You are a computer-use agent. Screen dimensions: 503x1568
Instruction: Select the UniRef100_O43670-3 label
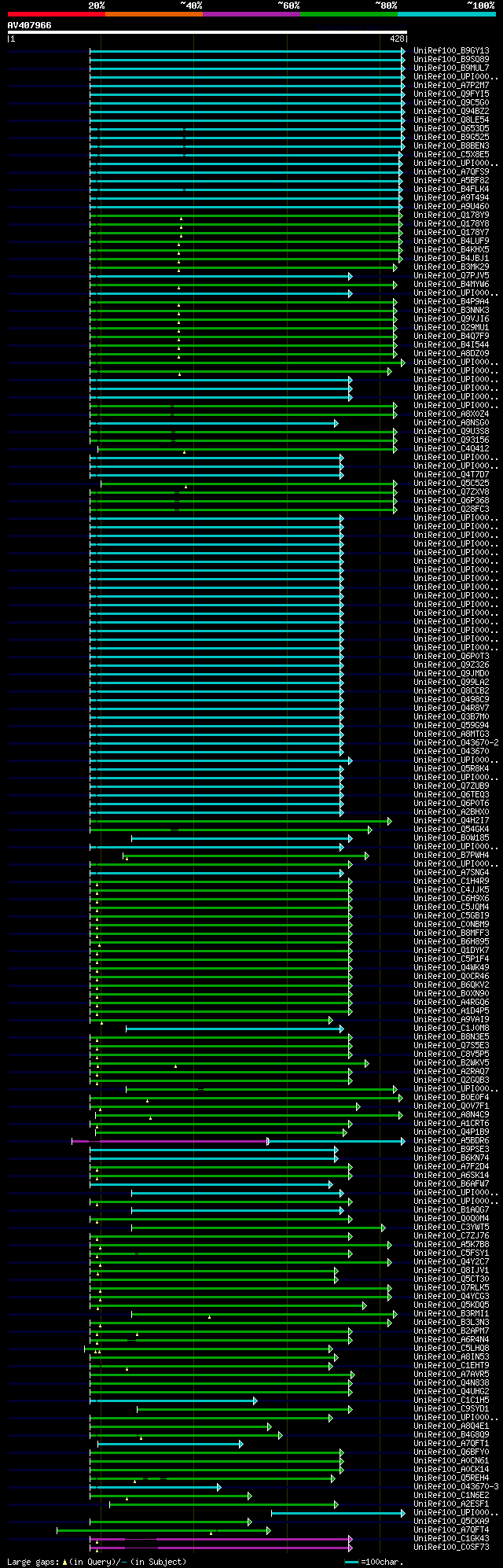456,1487
